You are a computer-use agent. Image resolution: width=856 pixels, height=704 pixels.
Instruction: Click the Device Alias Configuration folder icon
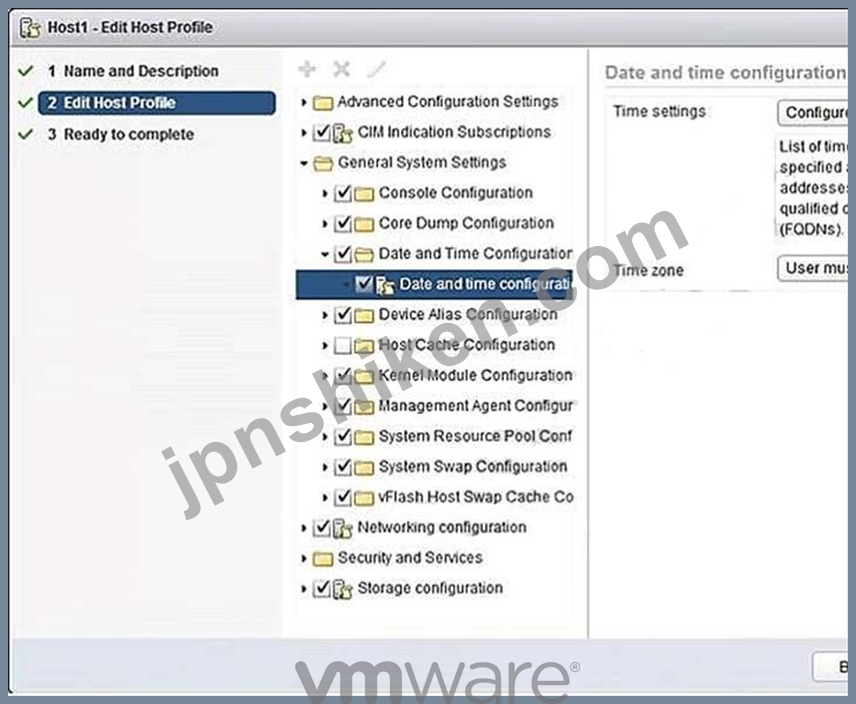coord(364,315)
